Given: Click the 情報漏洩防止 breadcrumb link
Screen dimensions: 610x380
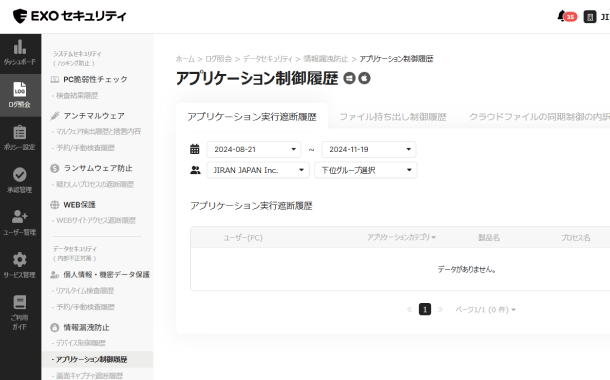Looking at the screenshot, I should 326,59.
